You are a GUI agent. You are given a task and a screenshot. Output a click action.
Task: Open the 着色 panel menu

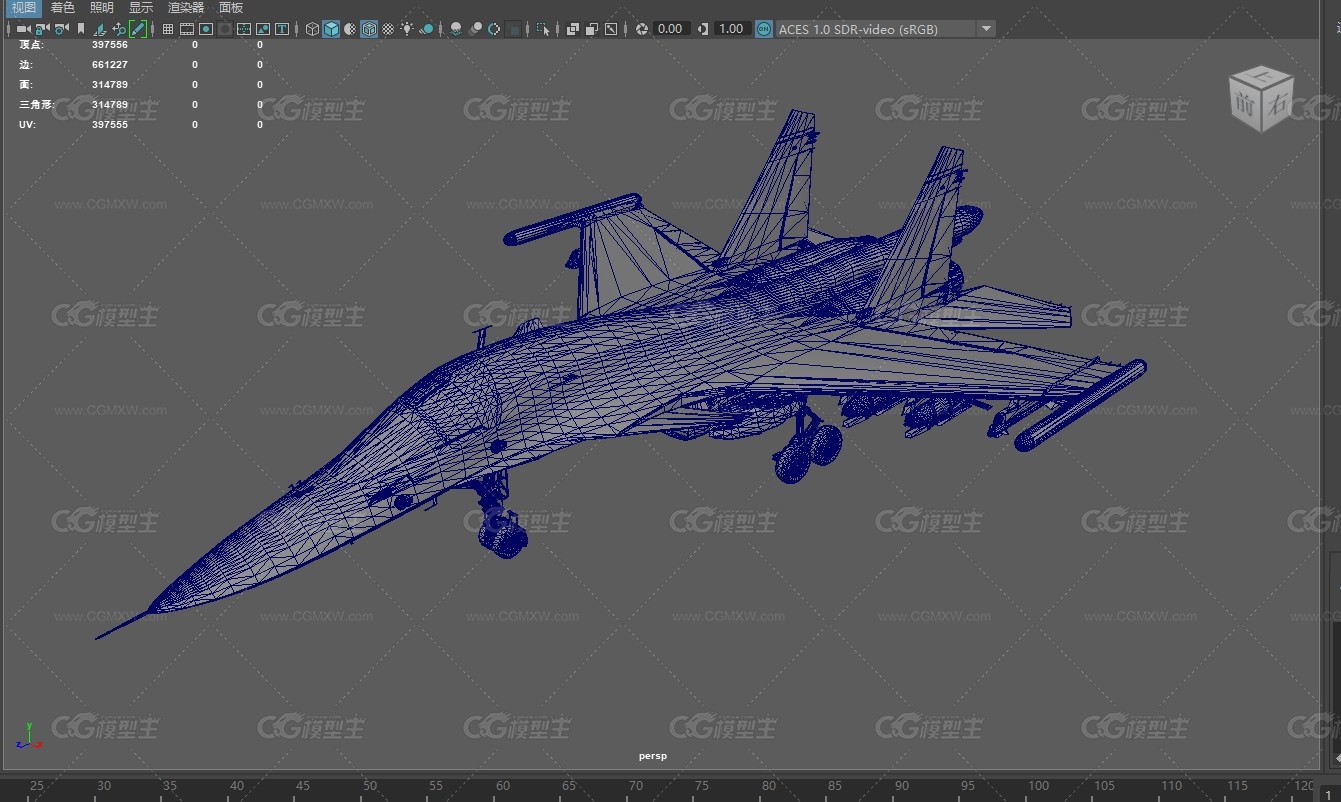tap(63, 8)
